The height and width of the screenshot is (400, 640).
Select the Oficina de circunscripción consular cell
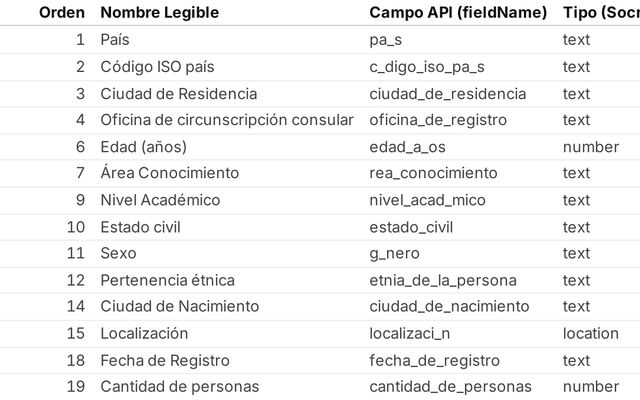[227, 120]
